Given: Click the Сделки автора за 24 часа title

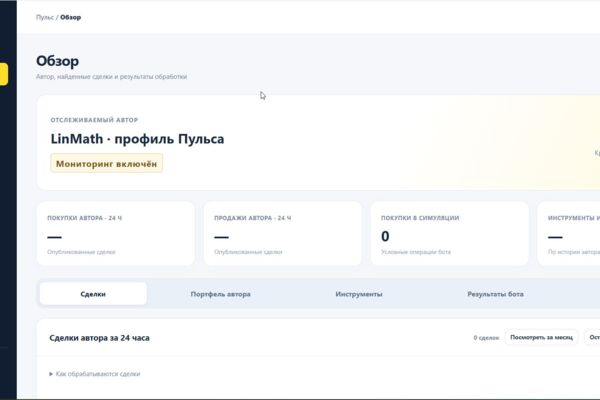Looking at the screenshot, I should (99, 338).
